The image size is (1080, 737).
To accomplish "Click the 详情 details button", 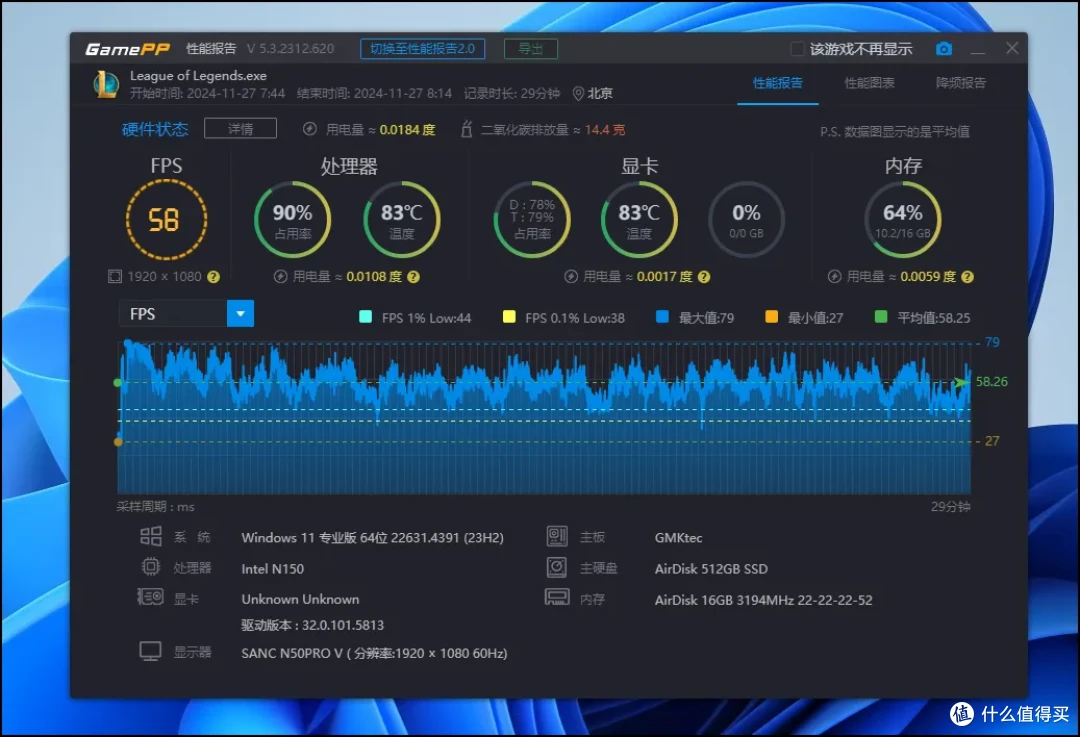I will pos(240,129).
